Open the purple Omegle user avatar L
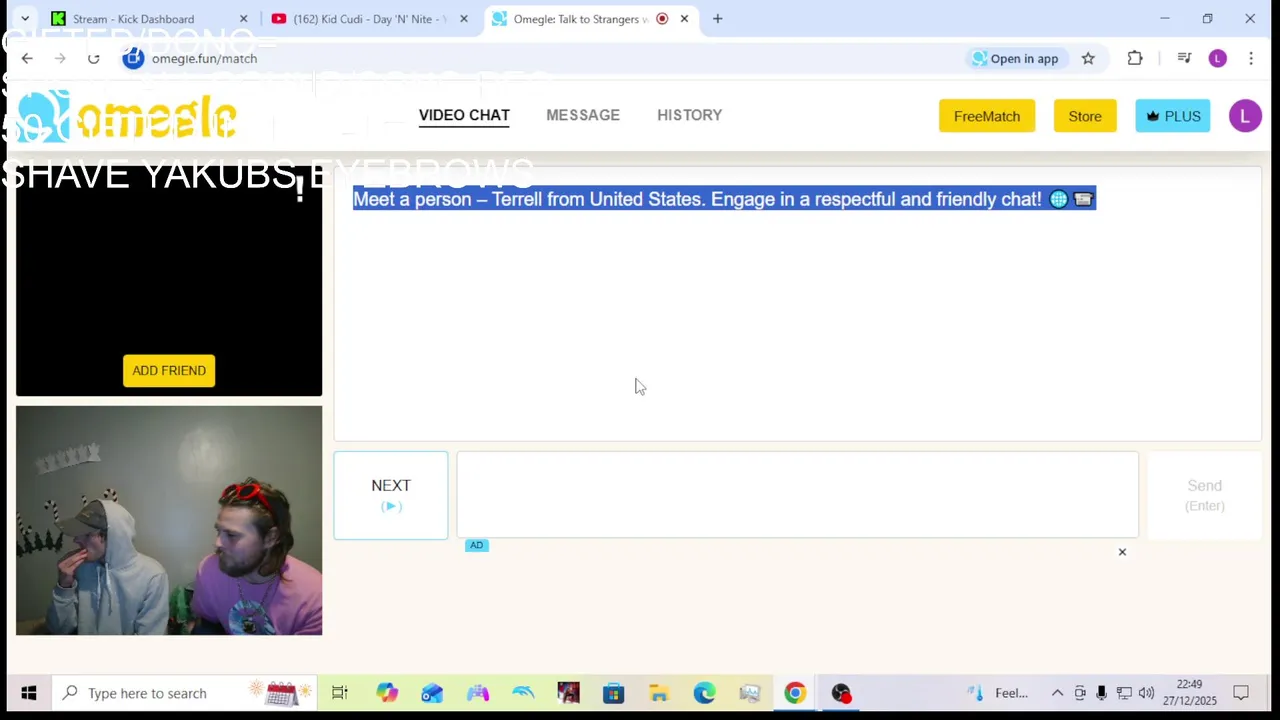Screen dimensions: 1280x720 [1245, 116]
